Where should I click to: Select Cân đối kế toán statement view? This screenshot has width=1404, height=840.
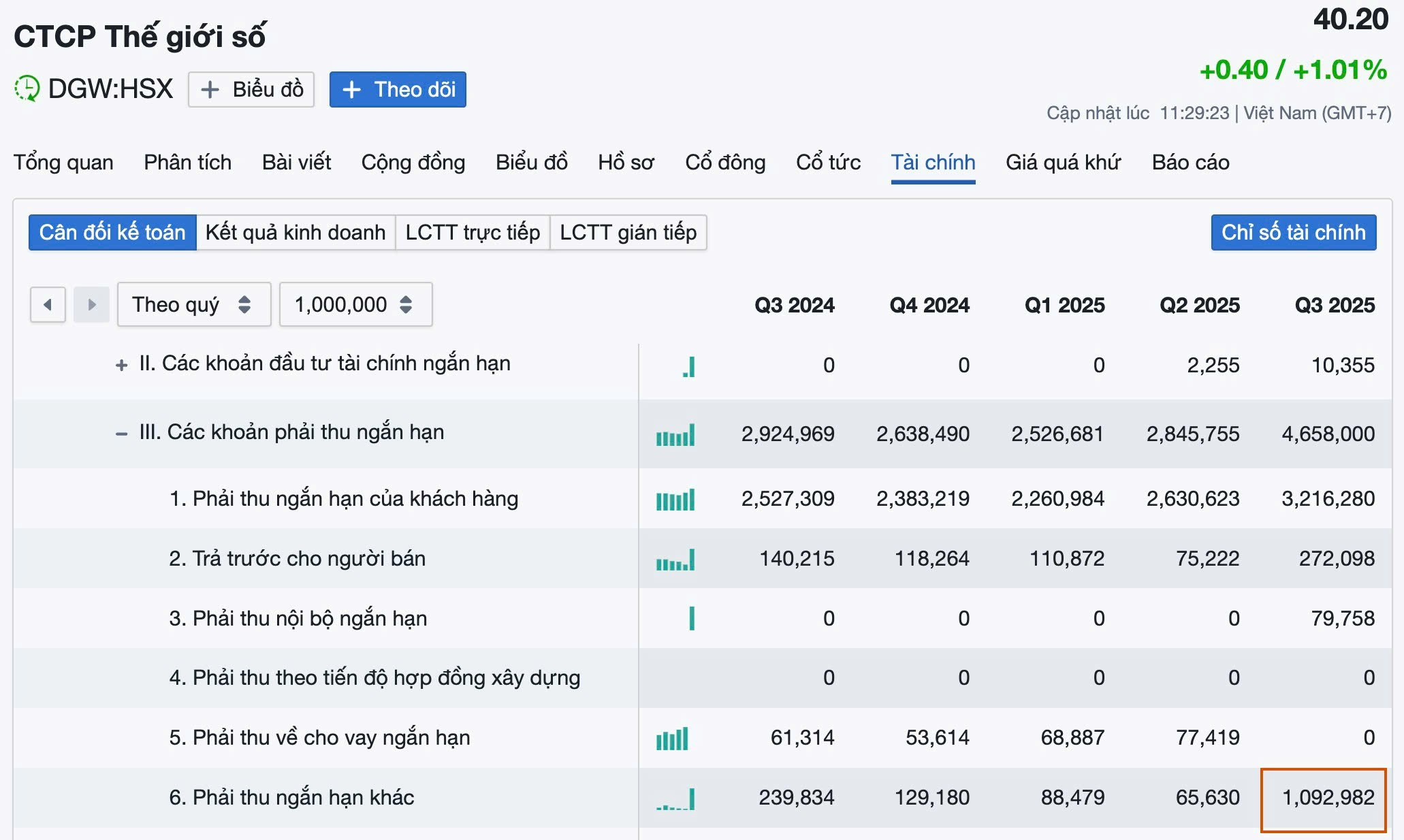click(112, 233)
